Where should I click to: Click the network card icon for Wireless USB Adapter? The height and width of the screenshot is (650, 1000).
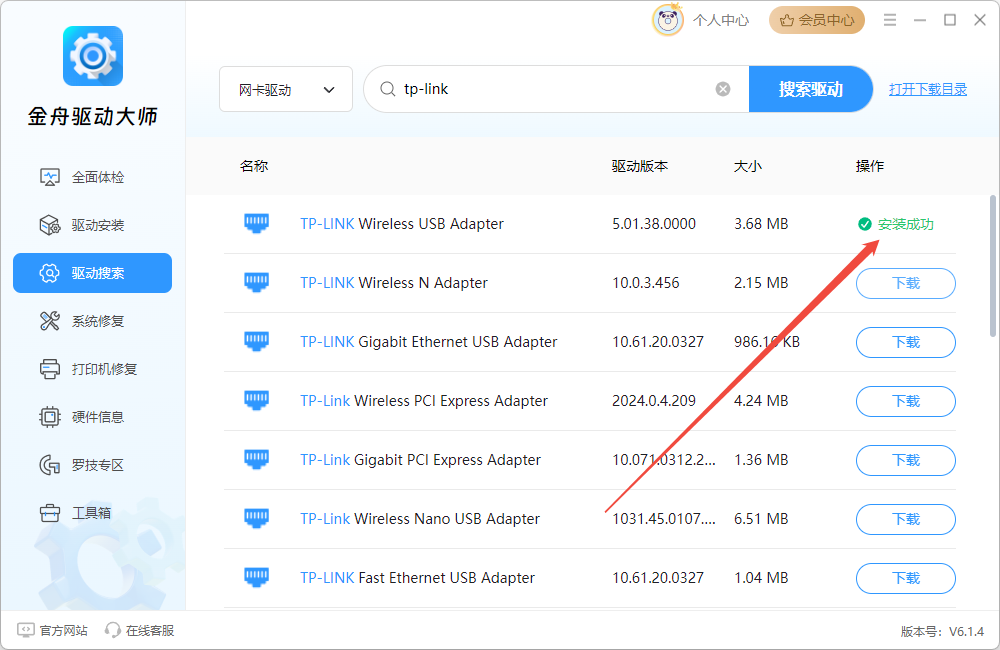coord(256,224)
